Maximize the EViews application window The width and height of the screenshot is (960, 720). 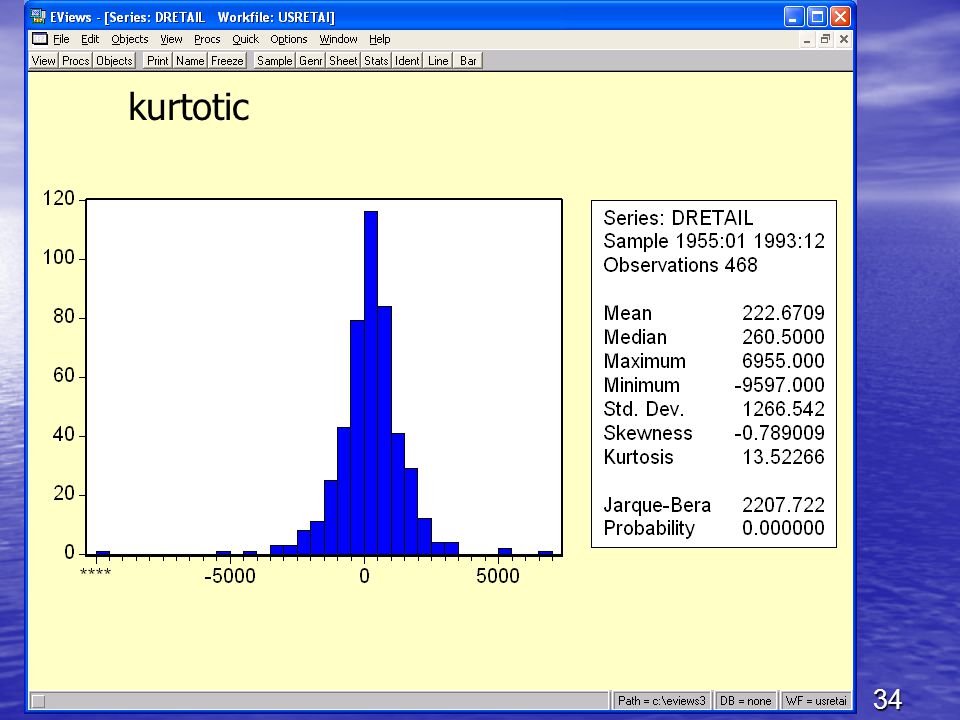pyautogui.click(x=817, y=17)
